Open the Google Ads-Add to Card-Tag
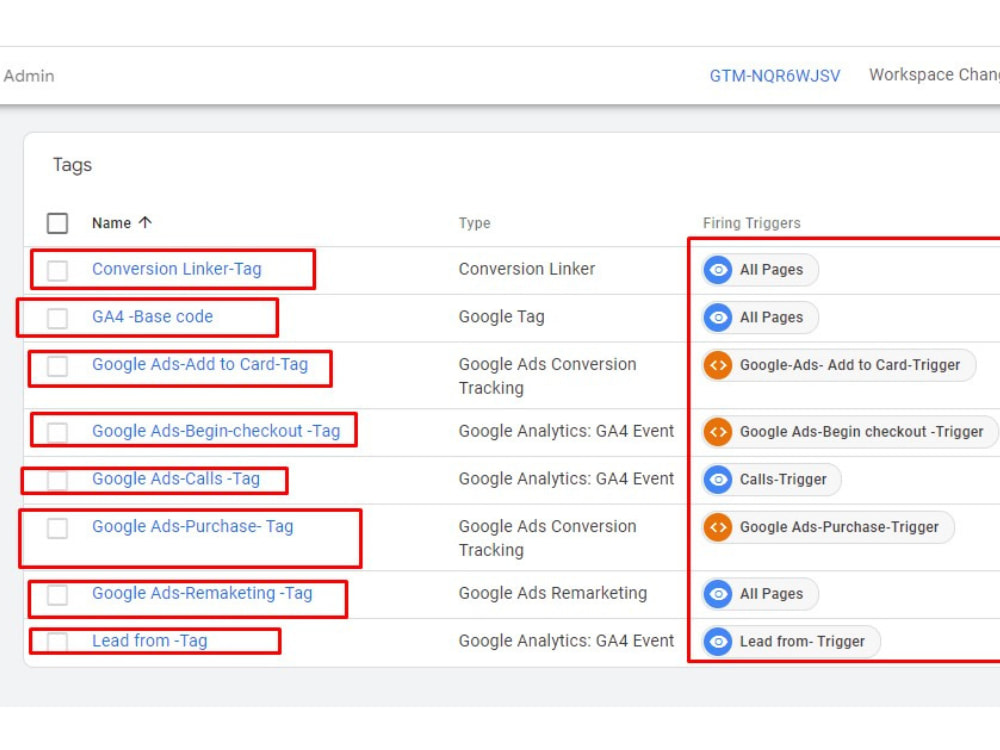Image resolution: width=1000 pixels, height=750 pixels. pos(200,364)
